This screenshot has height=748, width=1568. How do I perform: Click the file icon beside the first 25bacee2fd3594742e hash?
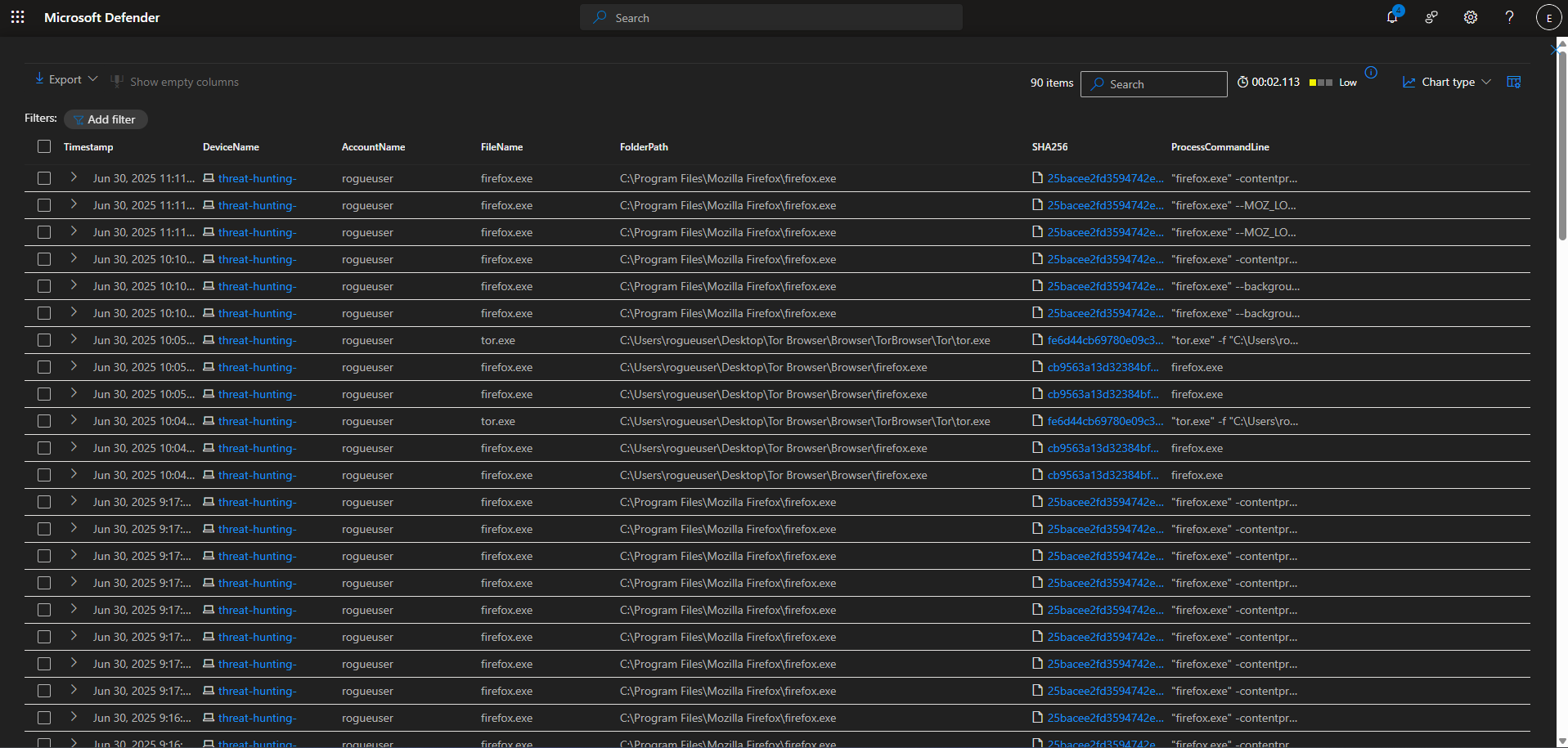pos(1037,178)
